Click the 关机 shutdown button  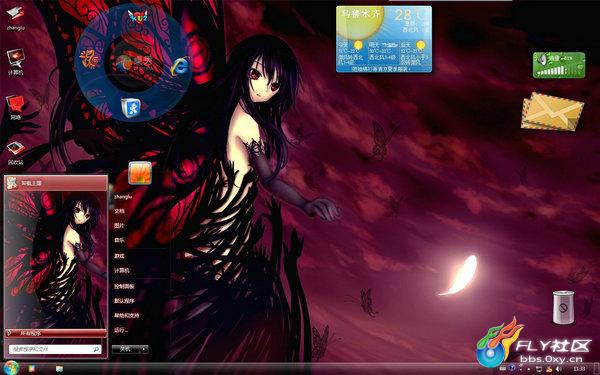pyautogui.click(x=126, y=349)
